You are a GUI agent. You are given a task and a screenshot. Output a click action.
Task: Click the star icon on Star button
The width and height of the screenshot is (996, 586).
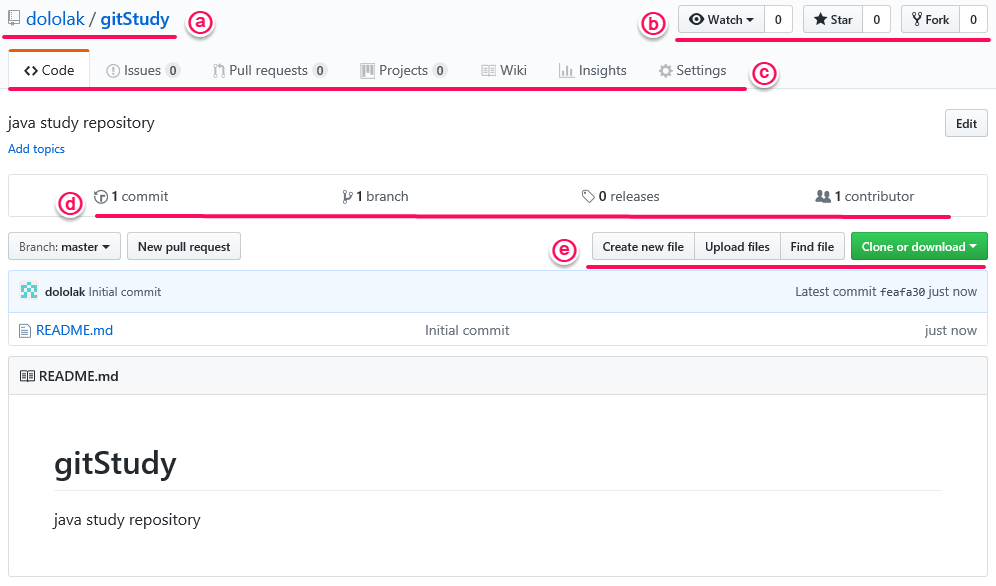pos(820,20)
